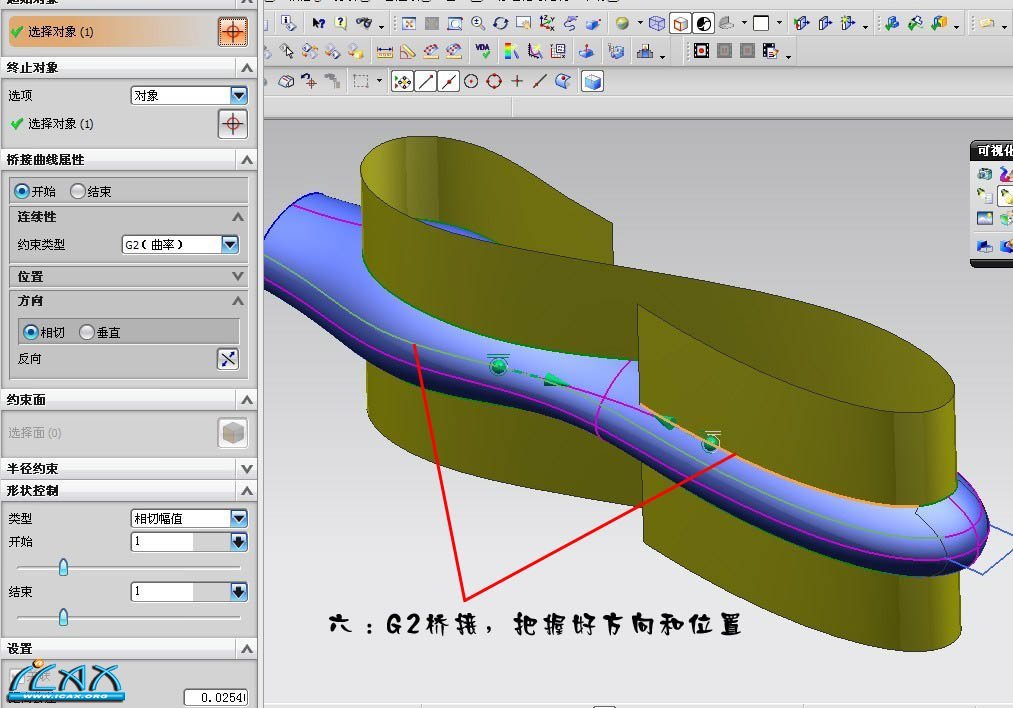Open the shape control 类型 相切幅值 dropdown
The image size is (1013, 708).
click(238, 518)
